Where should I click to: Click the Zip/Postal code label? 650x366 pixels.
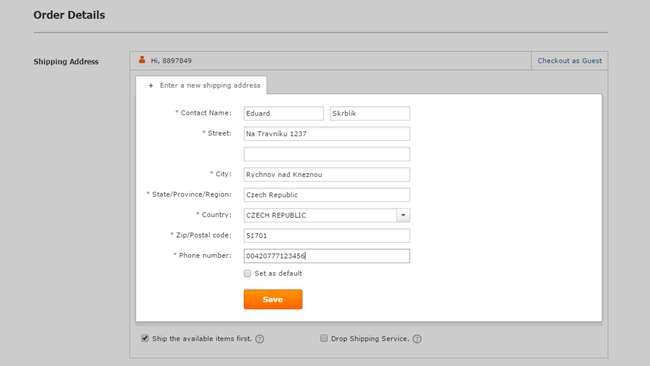201,235
